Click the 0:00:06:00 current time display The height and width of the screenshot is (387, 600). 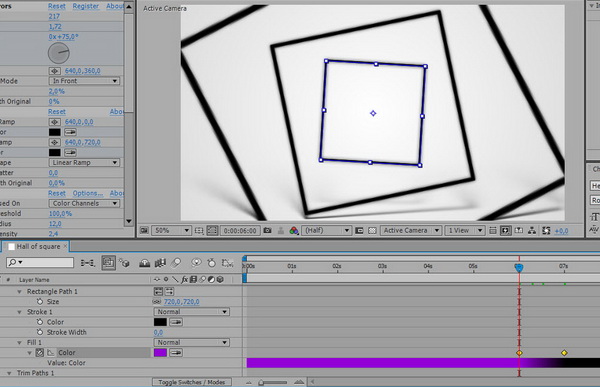(240, 230)
